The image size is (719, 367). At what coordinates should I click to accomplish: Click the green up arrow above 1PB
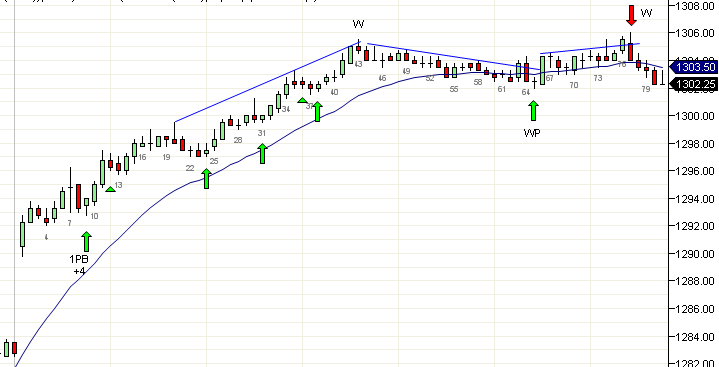pos(86,242)
